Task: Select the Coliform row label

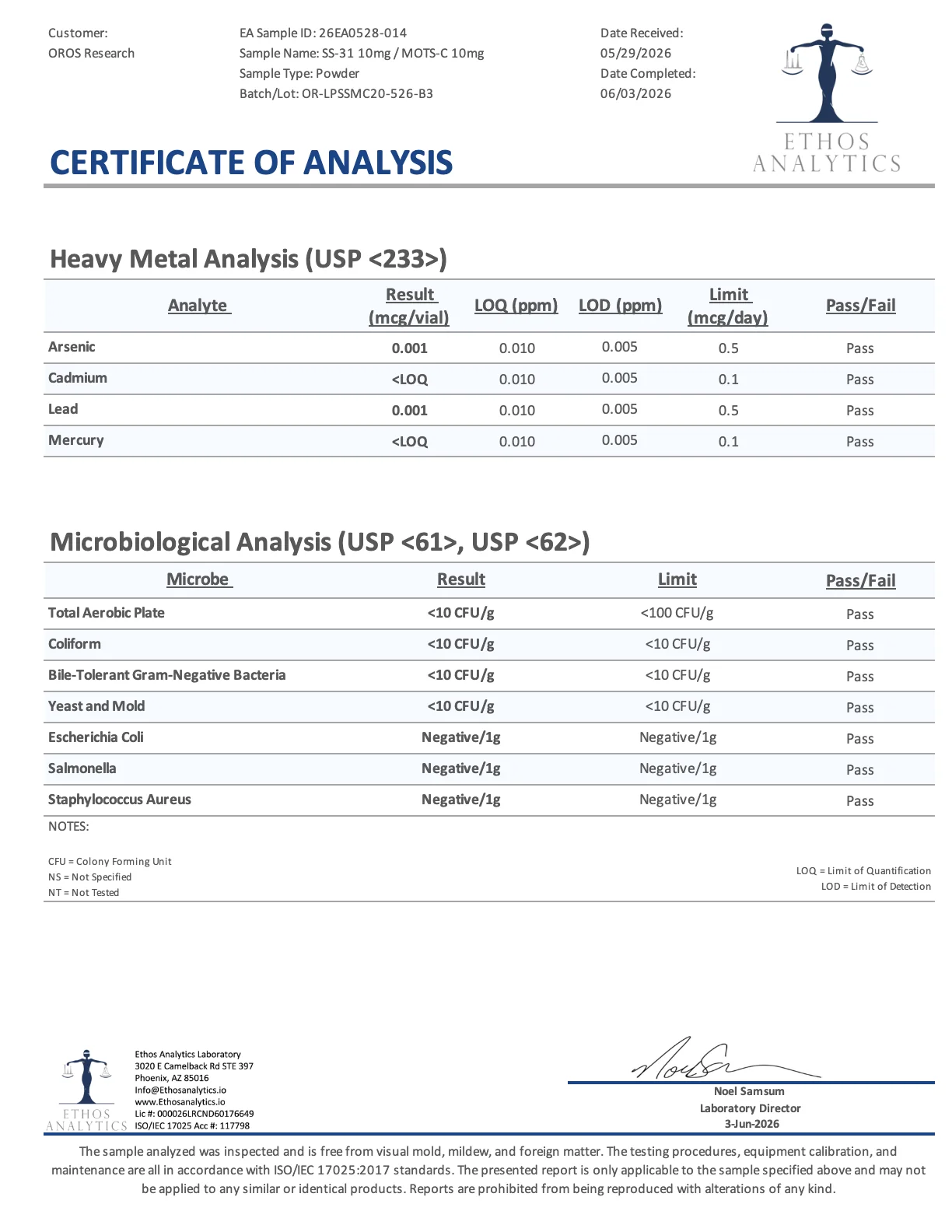Action: [x=75, y=644]
